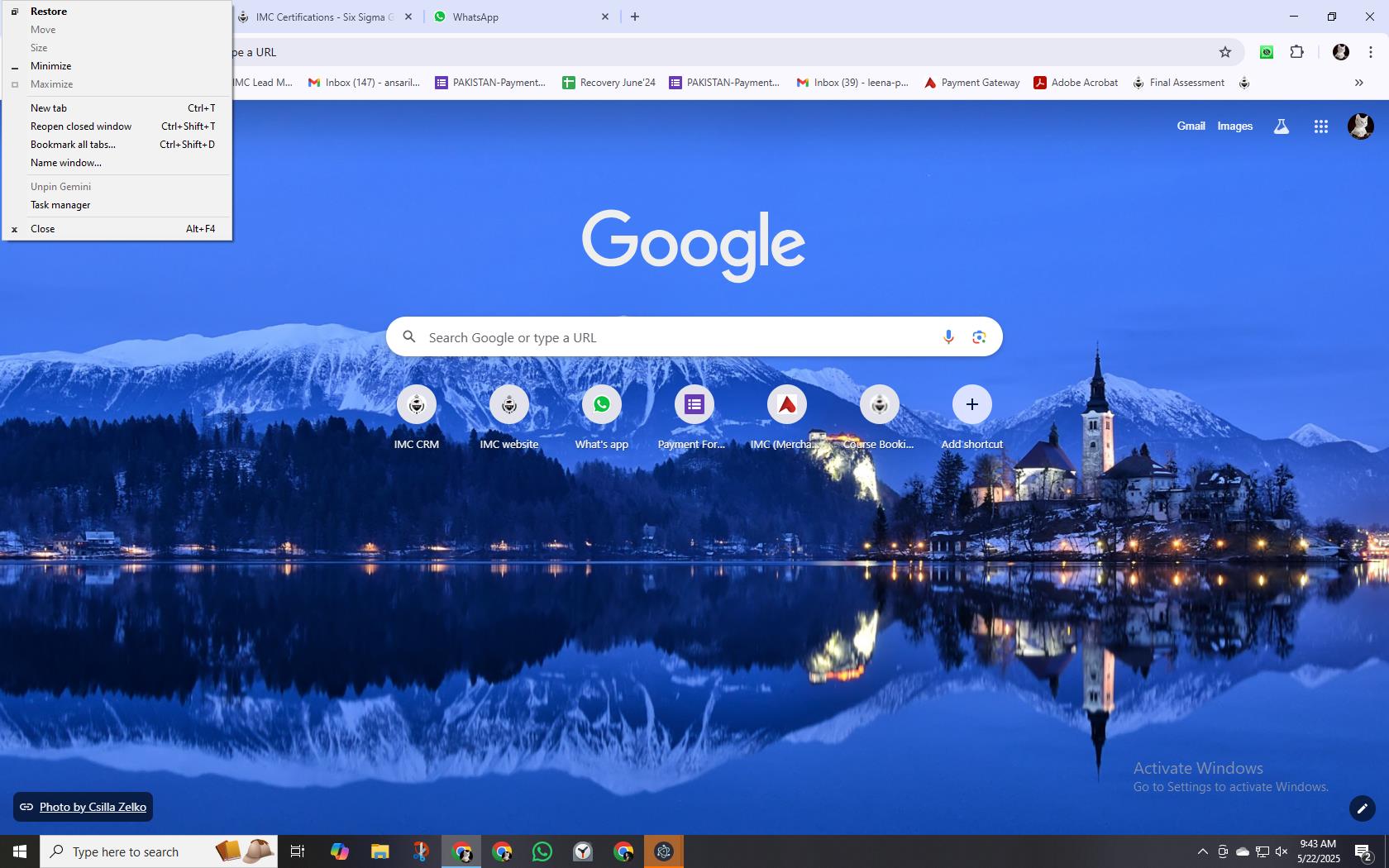The height and width of the screenshot is (868, 1389).
Task: Open Adobe Acrobat bookmark
Action: pyautogui.click(x=1076, y=83)
